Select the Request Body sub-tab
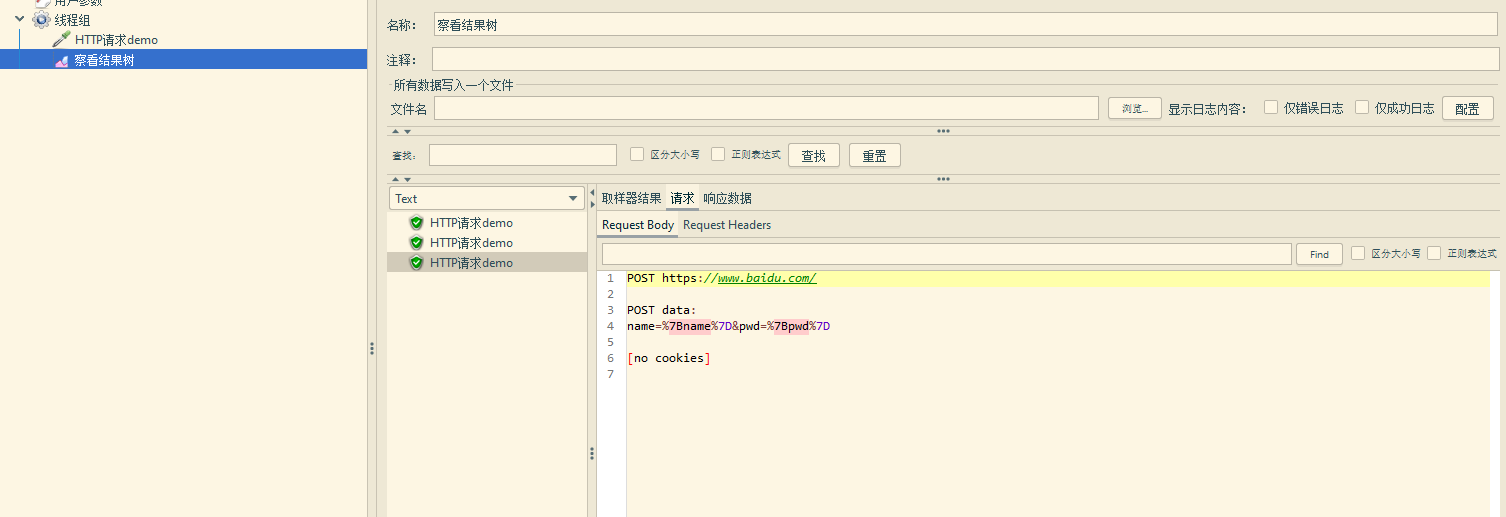This screenshot has height=517, width=1506. 638,225
